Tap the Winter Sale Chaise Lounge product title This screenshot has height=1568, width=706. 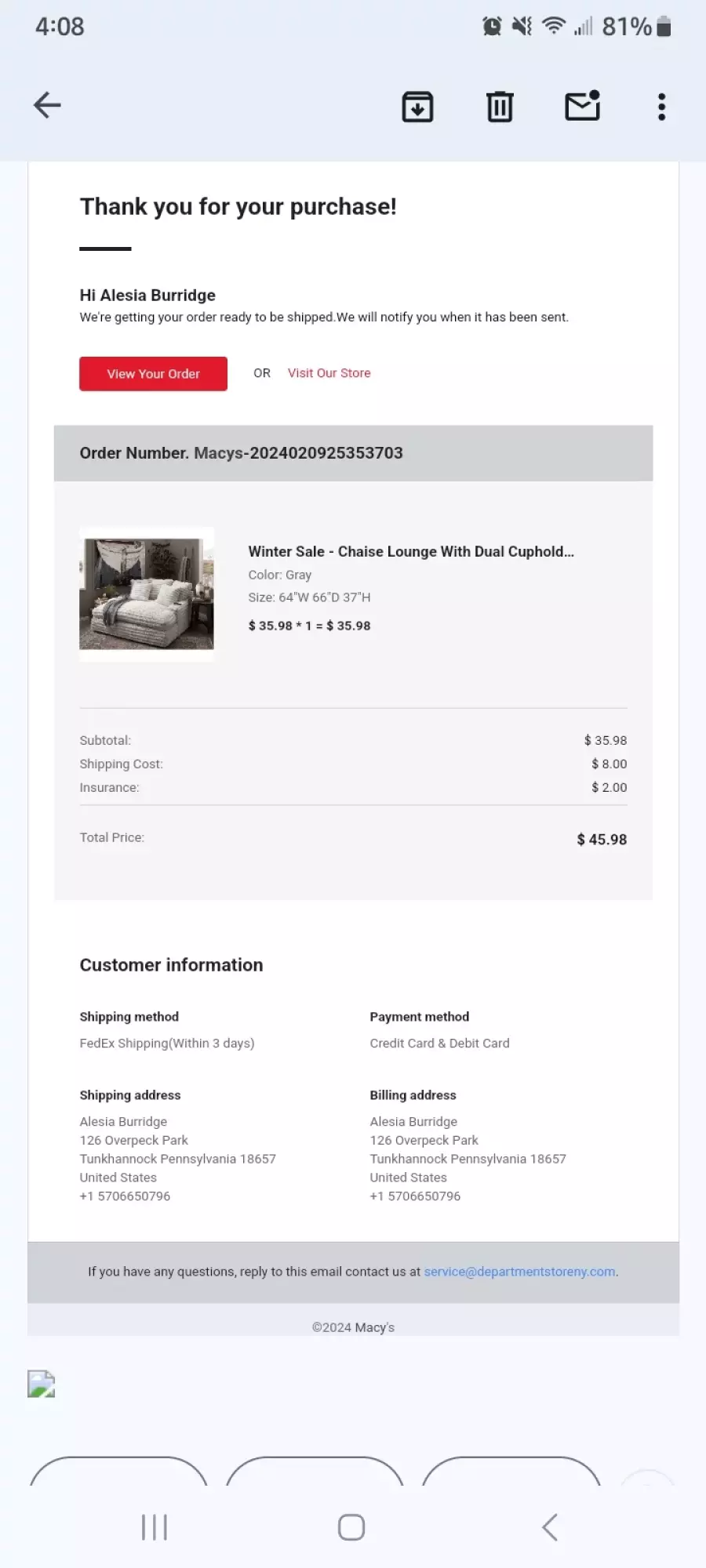click(411, 551)
